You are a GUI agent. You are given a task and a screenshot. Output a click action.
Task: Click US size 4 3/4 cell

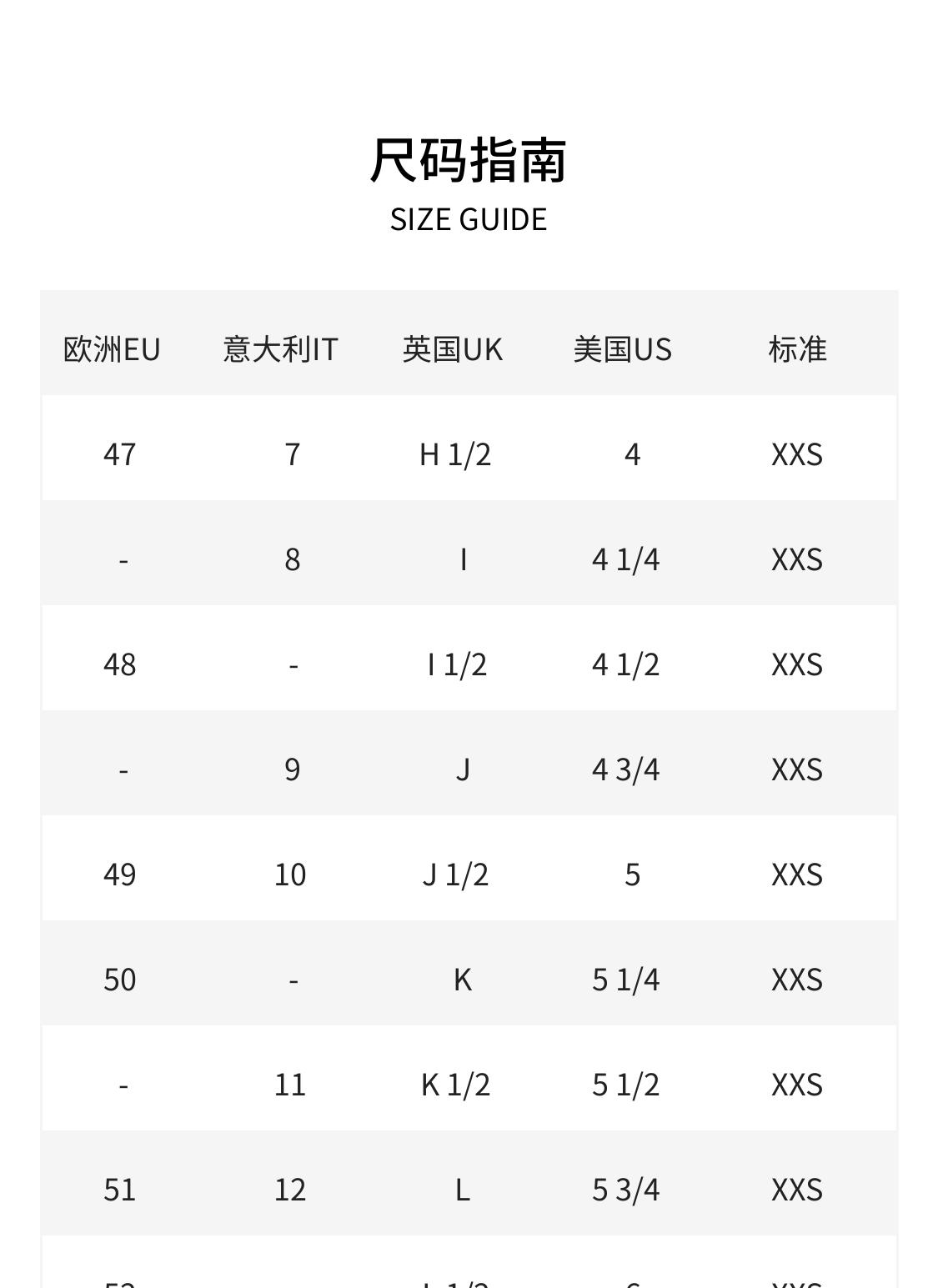point(625,769)
